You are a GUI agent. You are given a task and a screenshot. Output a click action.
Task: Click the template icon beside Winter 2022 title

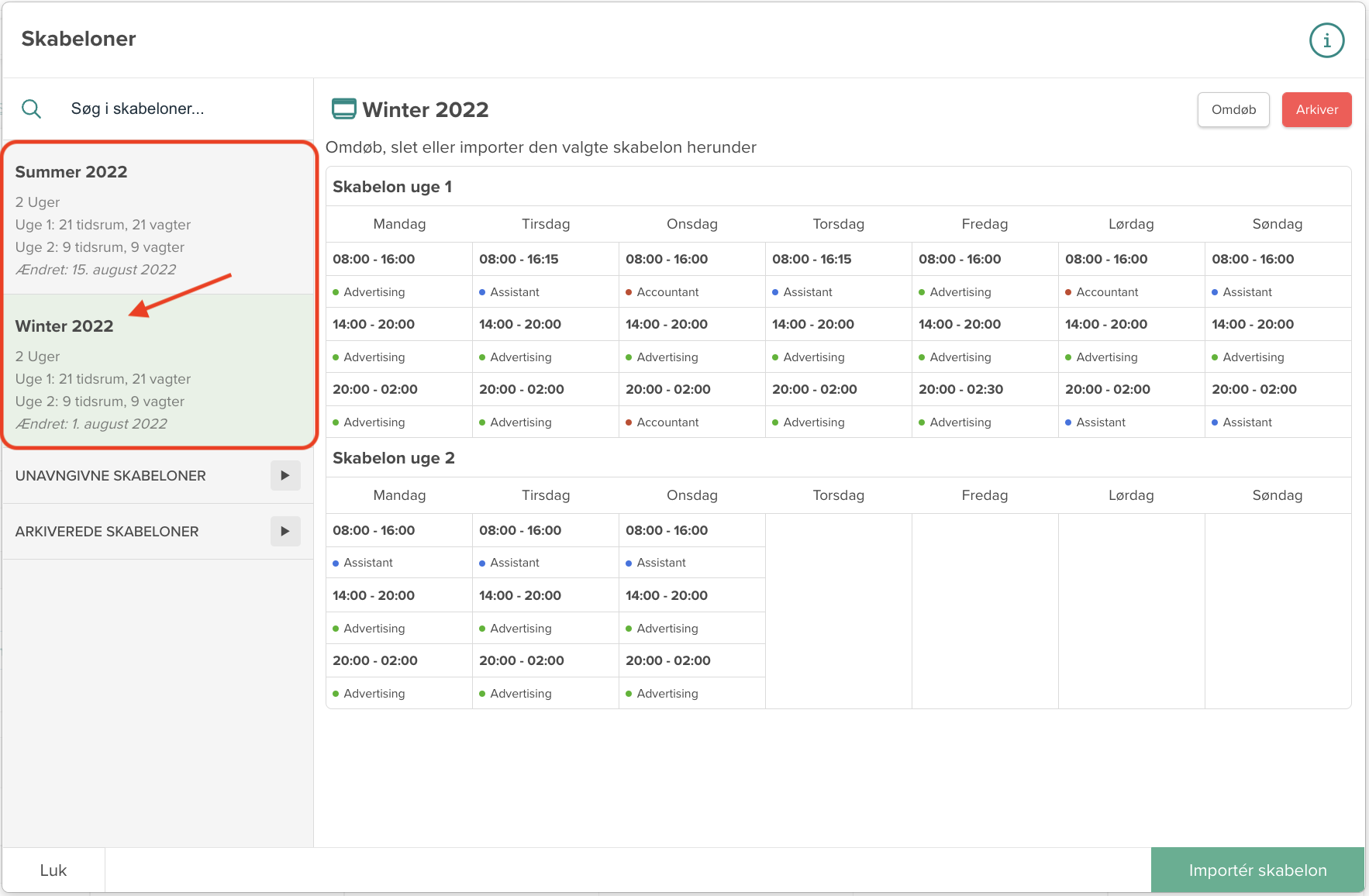point(343,109)
